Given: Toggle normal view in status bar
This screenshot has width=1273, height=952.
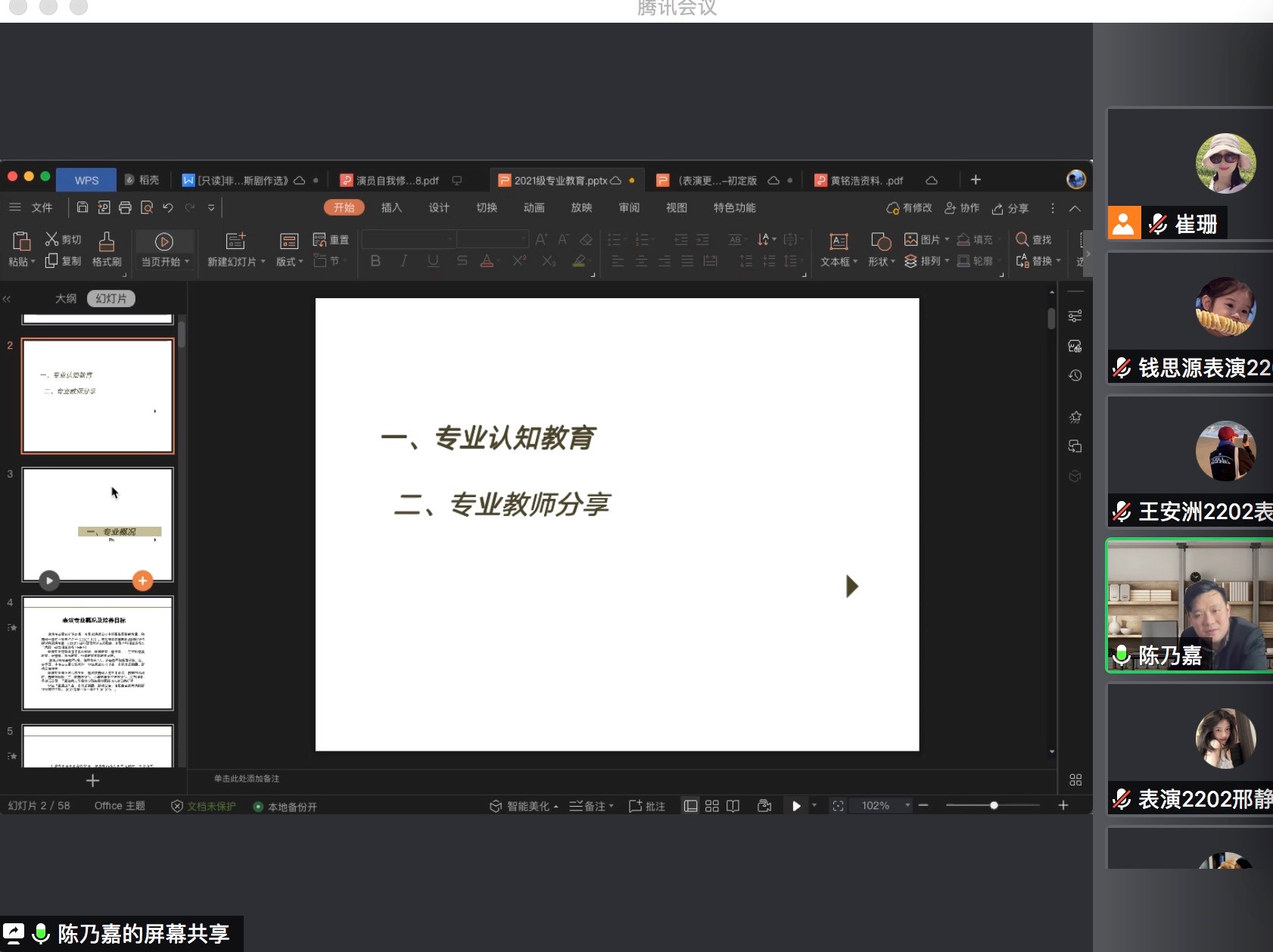Looking at the screenshot, I should 690,806.
